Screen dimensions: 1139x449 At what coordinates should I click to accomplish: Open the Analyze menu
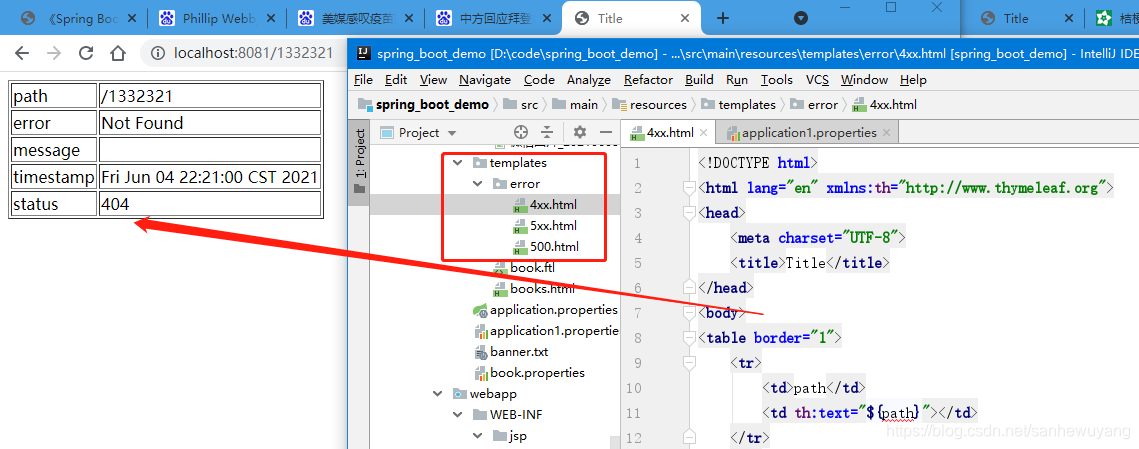click(x=588, y=79)
